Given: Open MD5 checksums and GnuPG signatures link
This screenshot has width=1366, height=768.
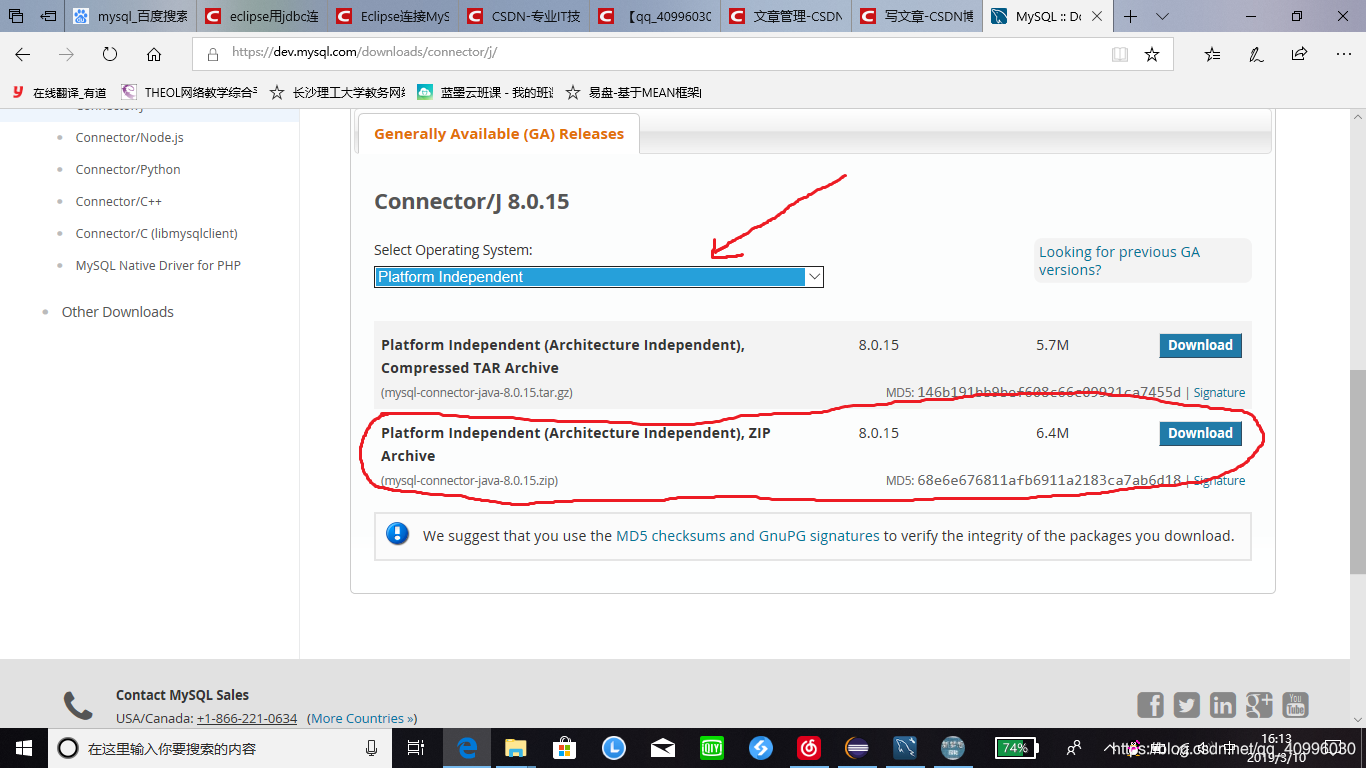Looking at the screenshot, I should 748,536.
